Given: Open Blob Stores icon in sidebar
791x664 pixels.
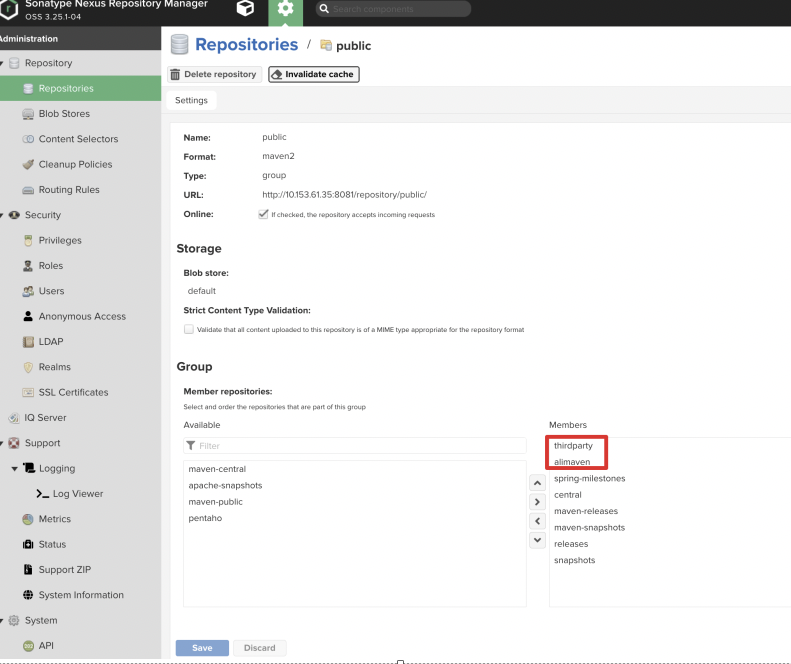Looking at the screenshot, I should pos(28,114).
